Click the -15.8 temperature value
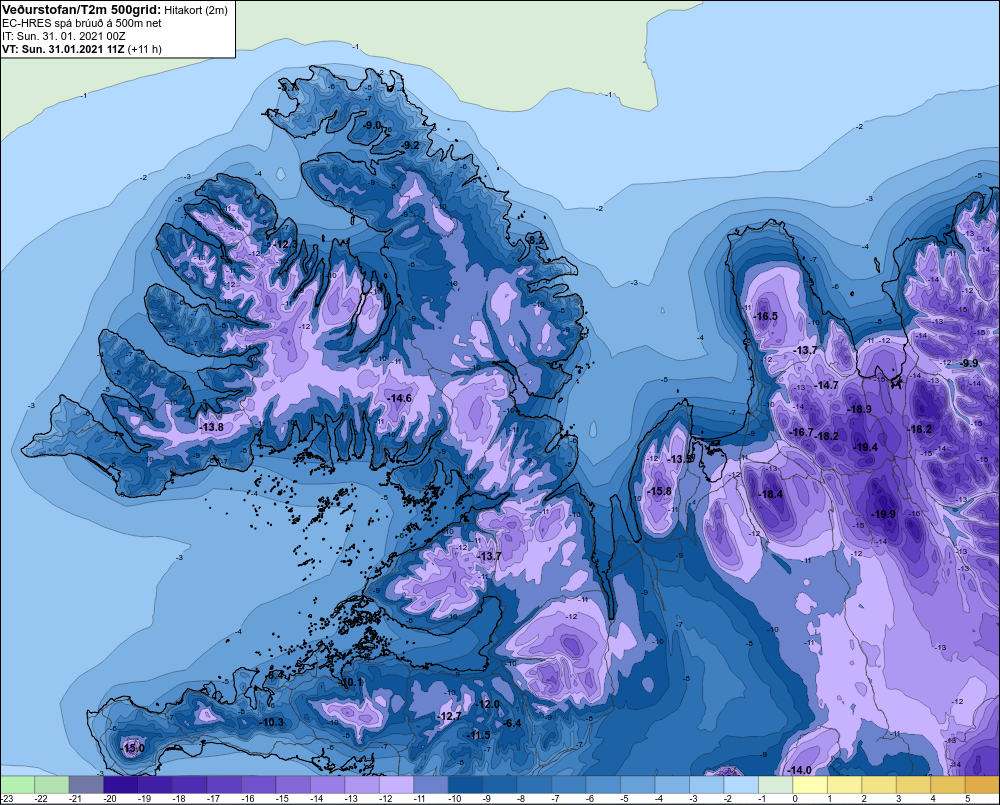 [659, 491]
